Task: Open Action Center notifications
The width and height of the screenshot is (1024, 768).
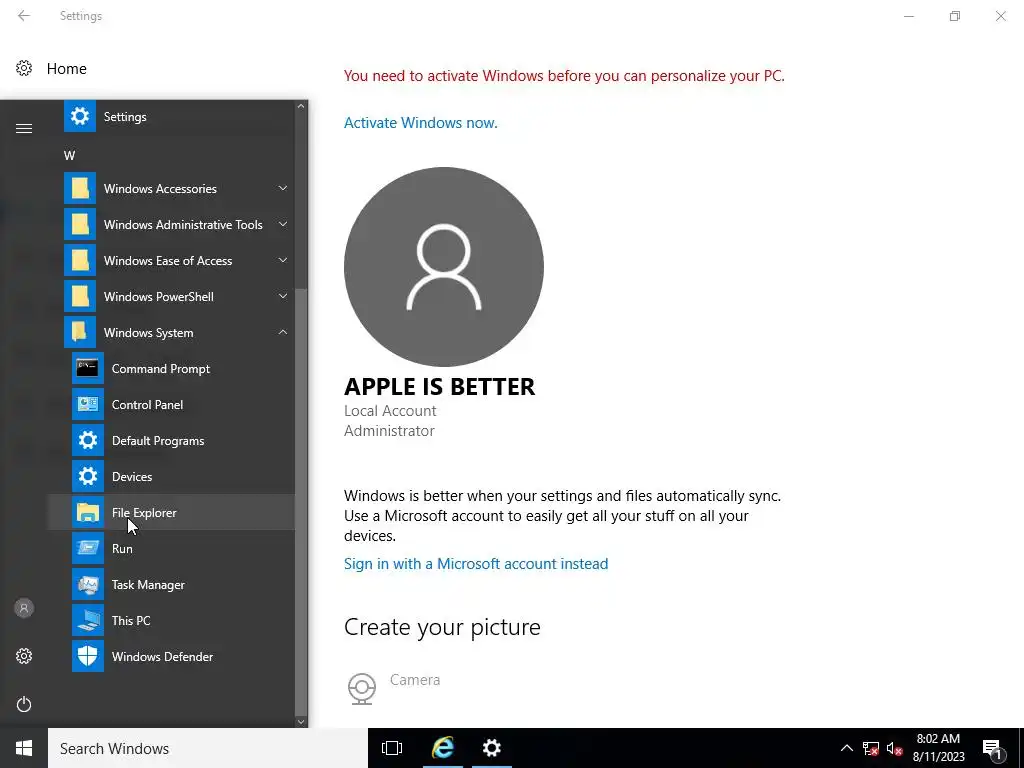Action: point(992,749)
